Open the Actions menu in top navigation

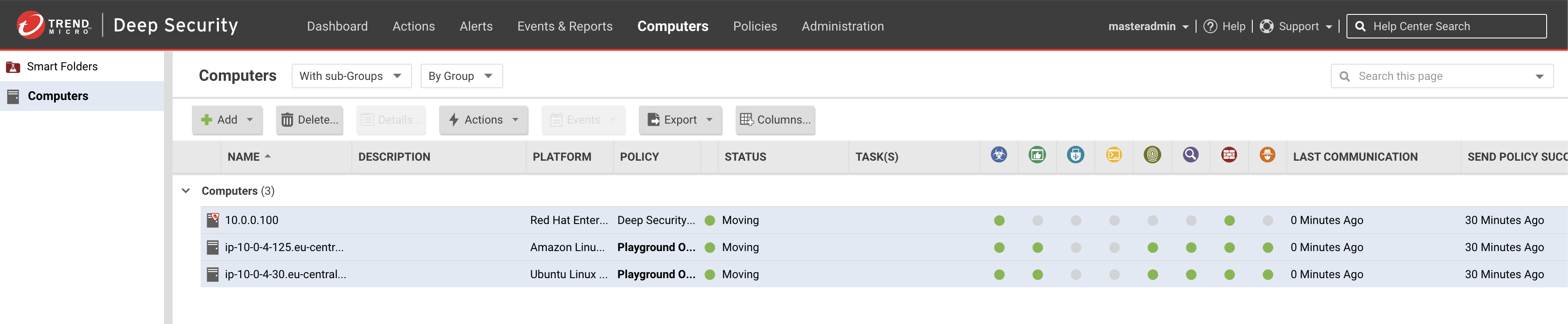[413, 26]
